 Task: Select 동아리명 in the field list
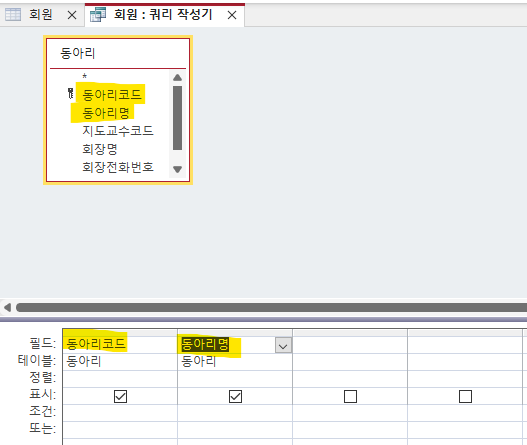point(106,113)
